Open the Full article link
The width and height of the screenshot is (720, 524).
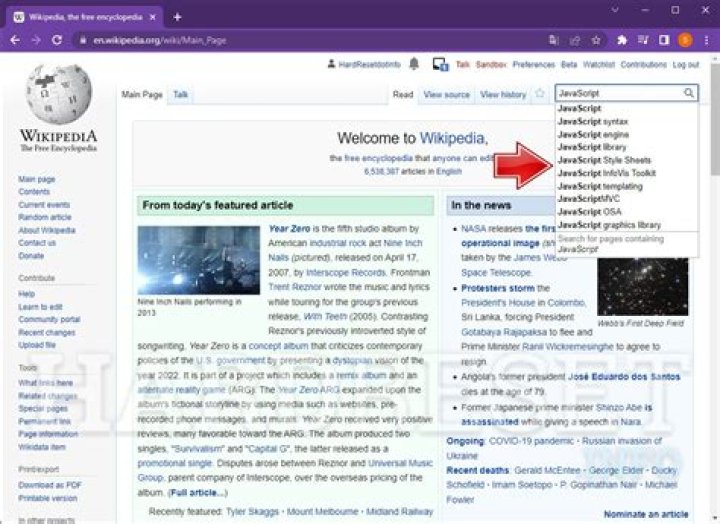pos(198,493)
